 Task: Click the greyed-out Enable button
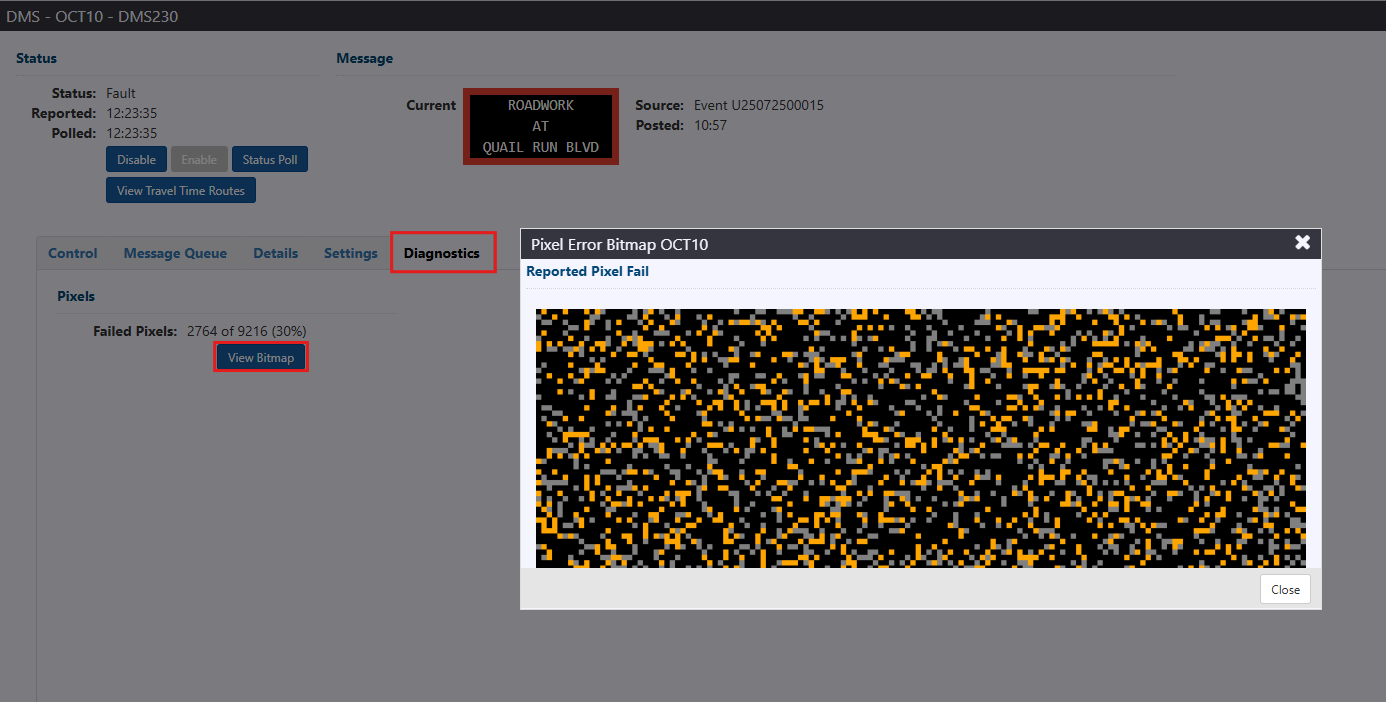[x=199, y=160]
